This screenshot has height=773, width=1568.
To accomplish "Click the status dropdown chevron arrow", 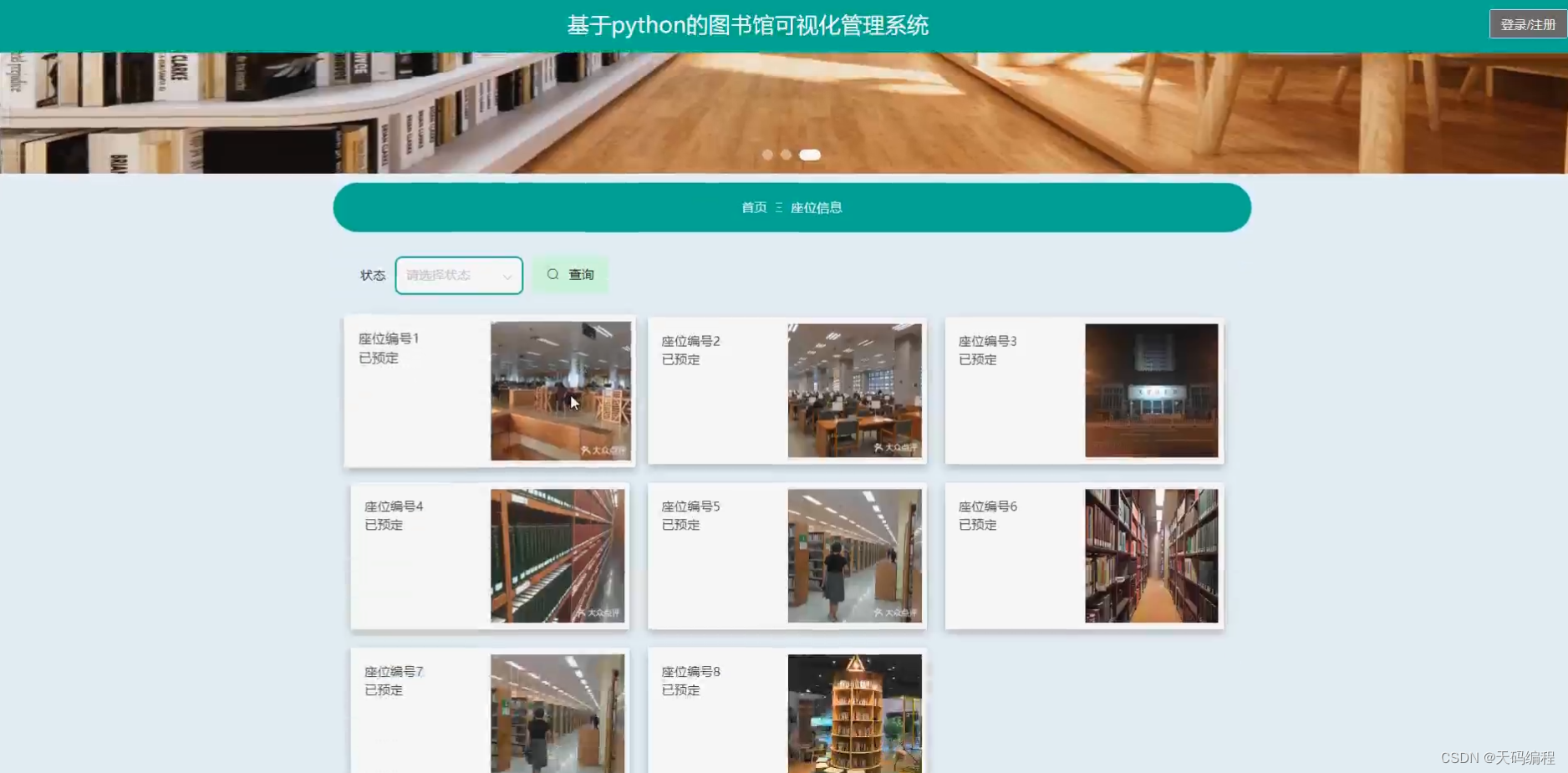I will point(507,277).
